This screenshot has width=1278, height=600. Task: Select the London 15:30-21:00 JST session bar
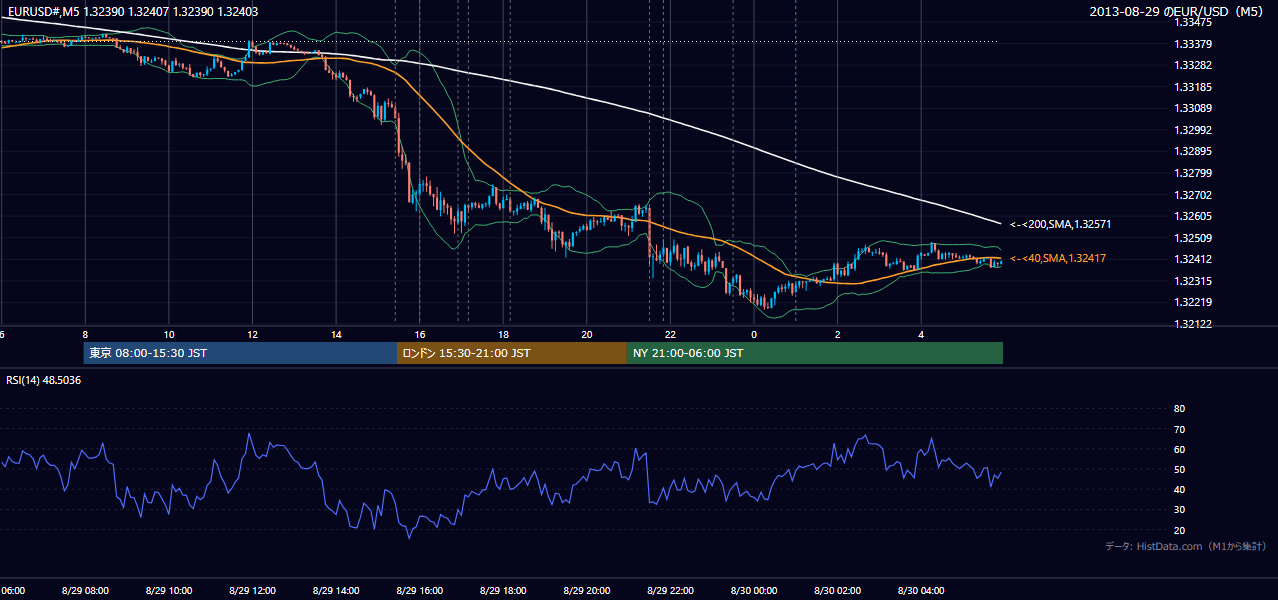pos(512,353)
